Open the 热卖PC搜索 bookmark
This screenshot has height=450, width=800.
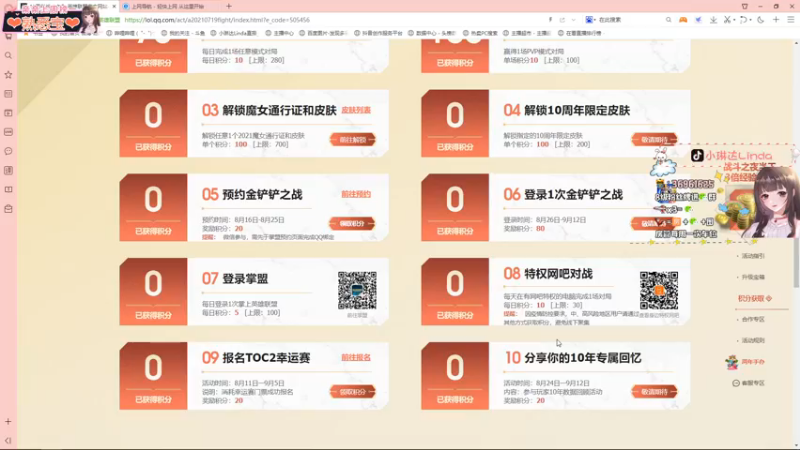tap(480, 33)
